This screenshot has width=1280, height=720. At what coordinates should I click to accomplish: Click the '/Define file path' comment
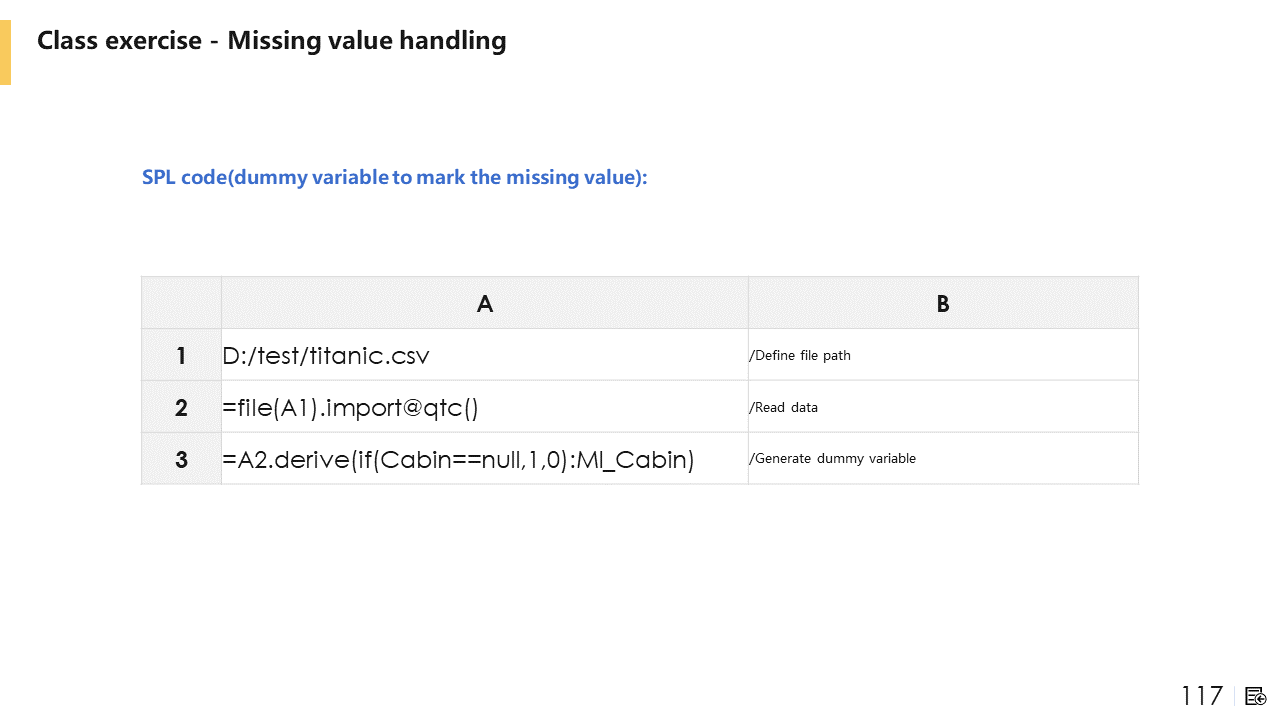coord(799,356)
